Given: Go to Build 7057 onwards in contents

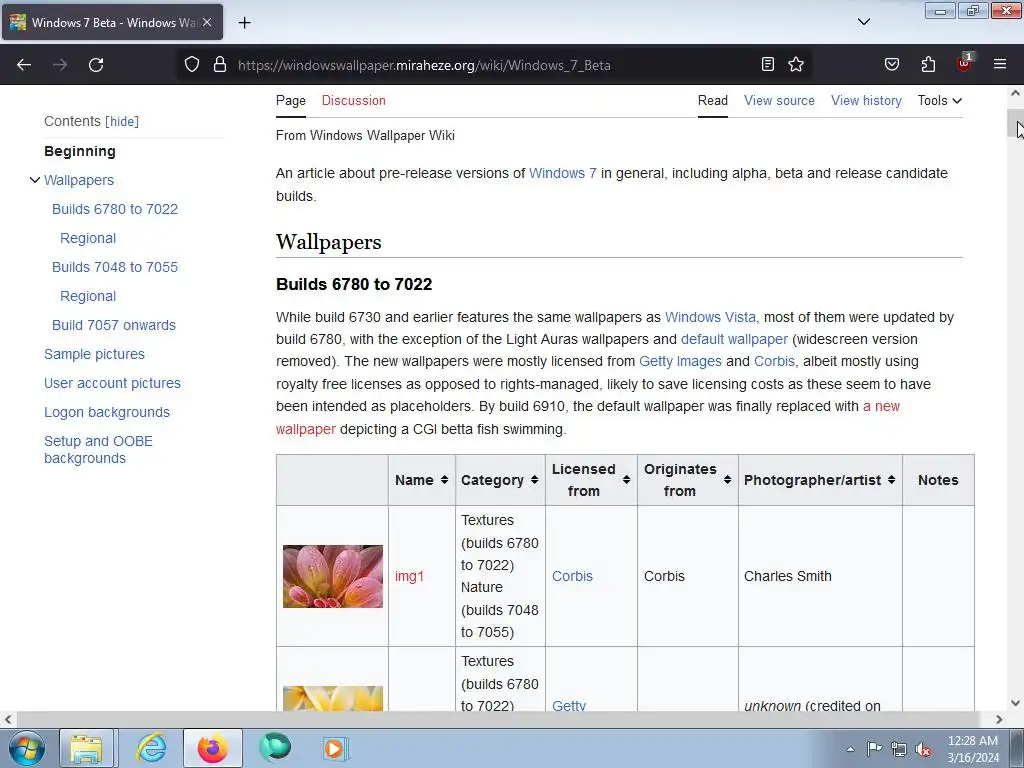Looking at the screenshot, I should (114, 325).
